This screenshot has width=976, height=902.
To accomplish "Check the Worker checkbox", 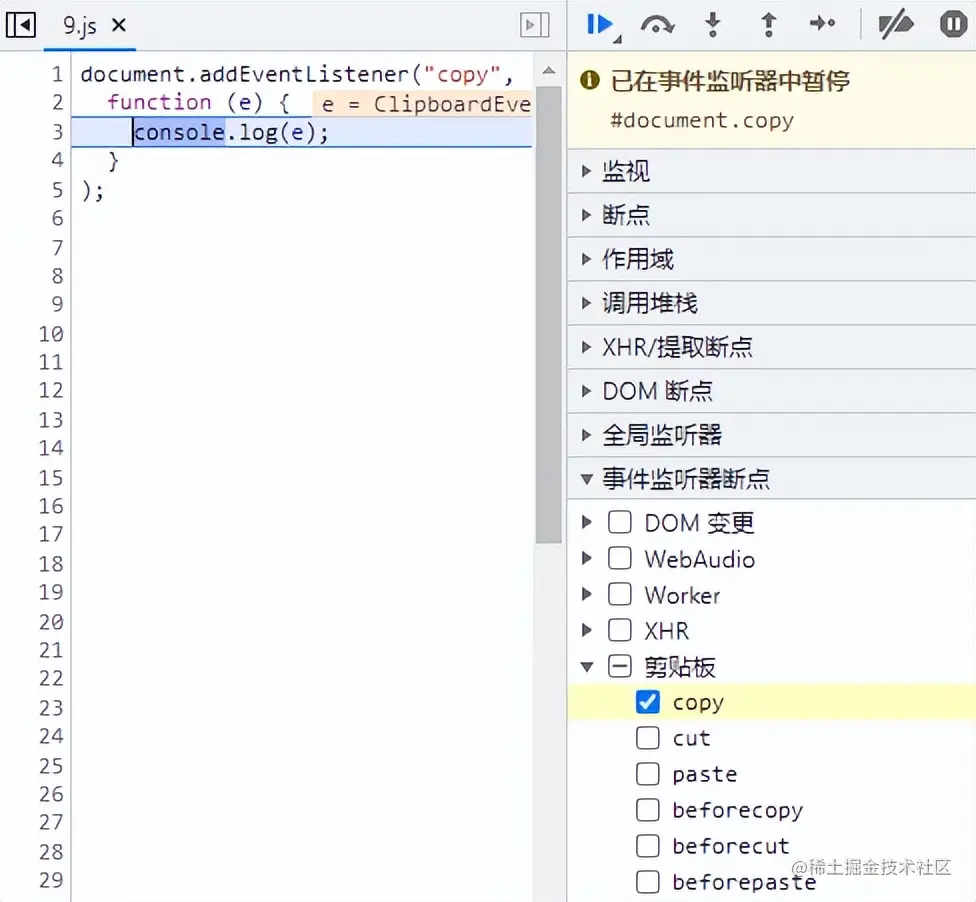I will [620, 594].
